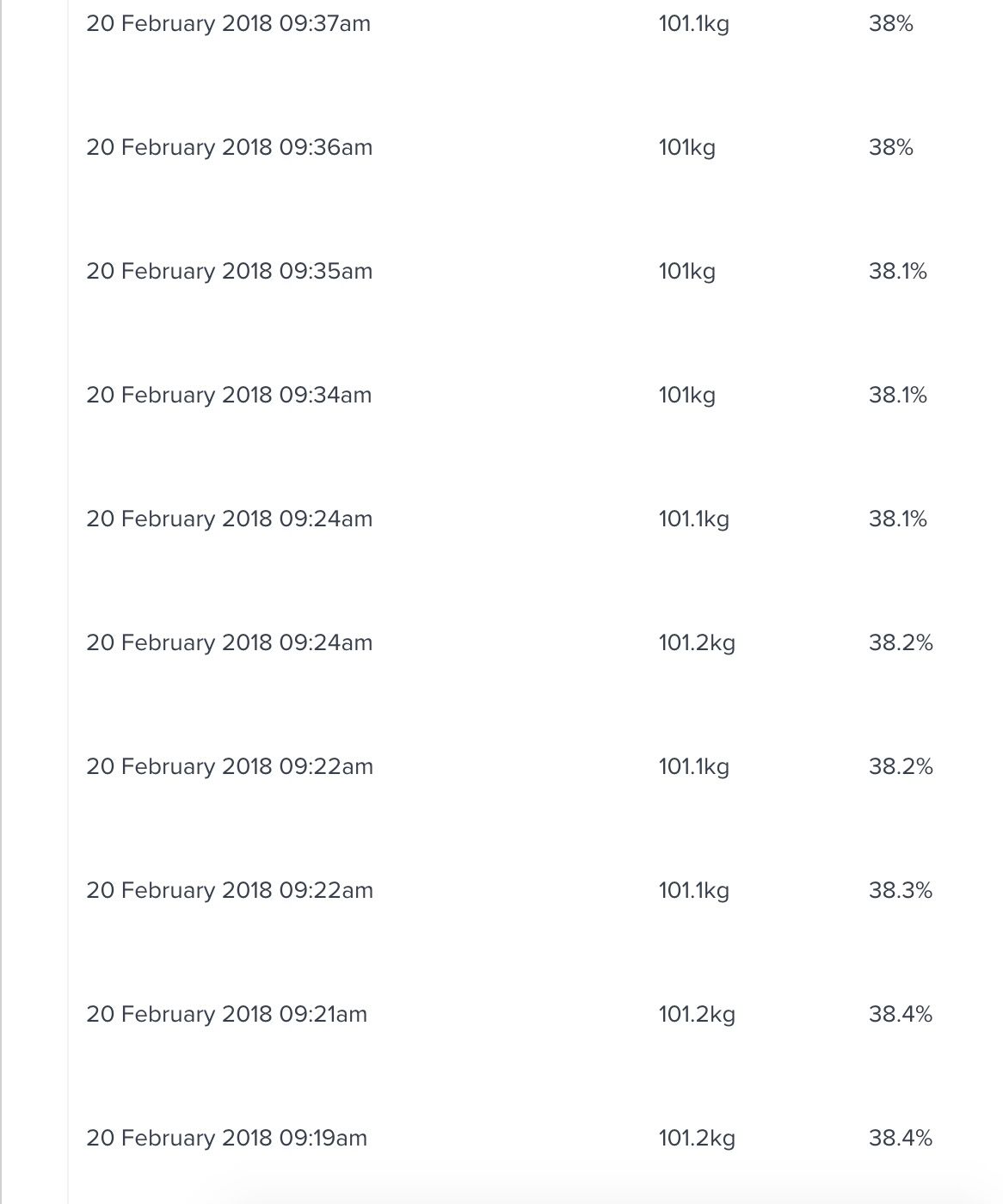Click the 38.4% value at 09:21am
Viewport: 1003px width, 1204px height.
pos(900,1015)
